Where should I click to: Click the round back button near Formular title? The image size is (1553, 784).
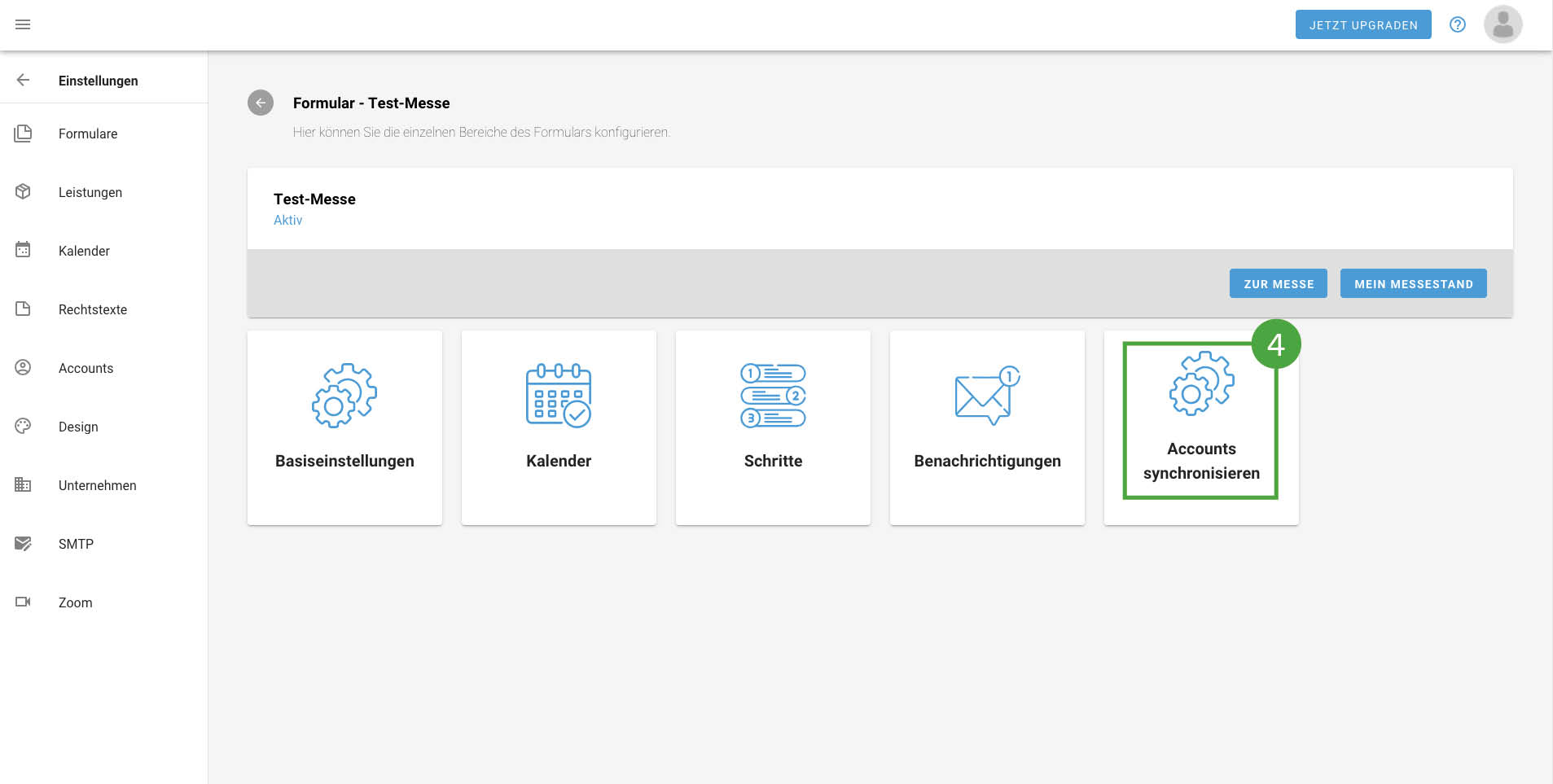click(261, 103)
